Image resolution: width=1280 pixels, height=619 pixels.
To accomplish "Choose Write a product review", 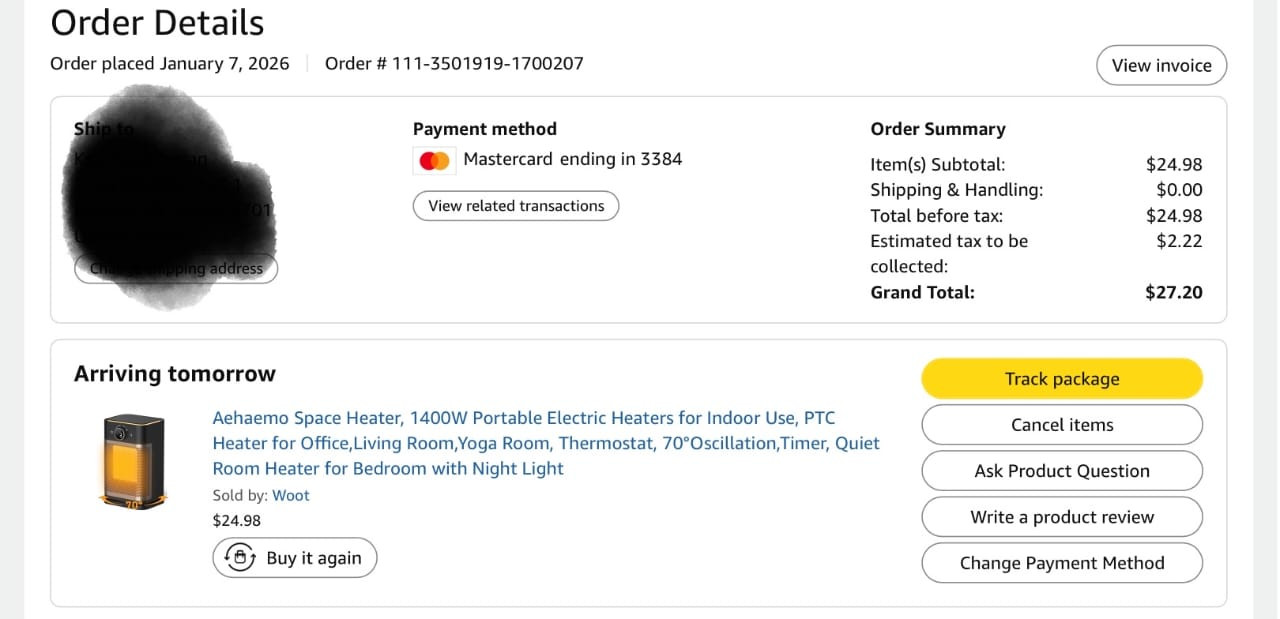I will (x=1061, y=517).
